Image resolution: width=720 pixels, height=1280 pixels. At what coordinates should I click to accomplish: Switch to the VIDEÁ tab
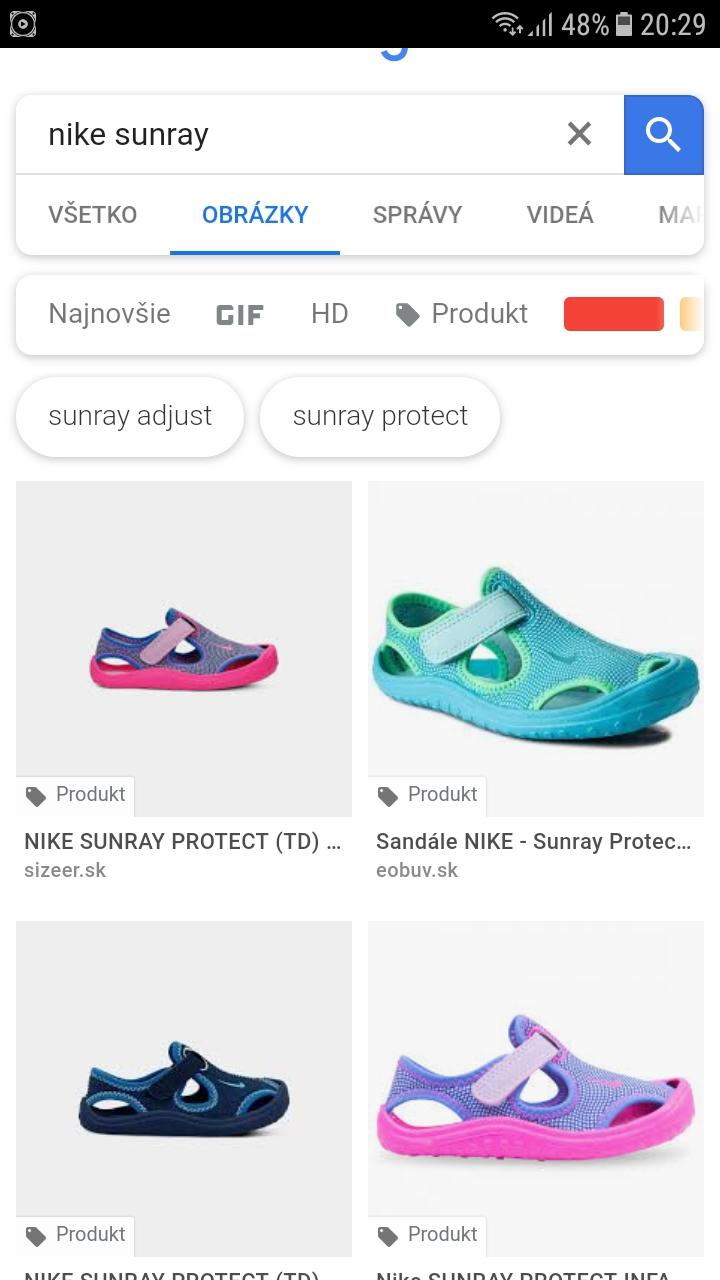(x=560, y=214)
